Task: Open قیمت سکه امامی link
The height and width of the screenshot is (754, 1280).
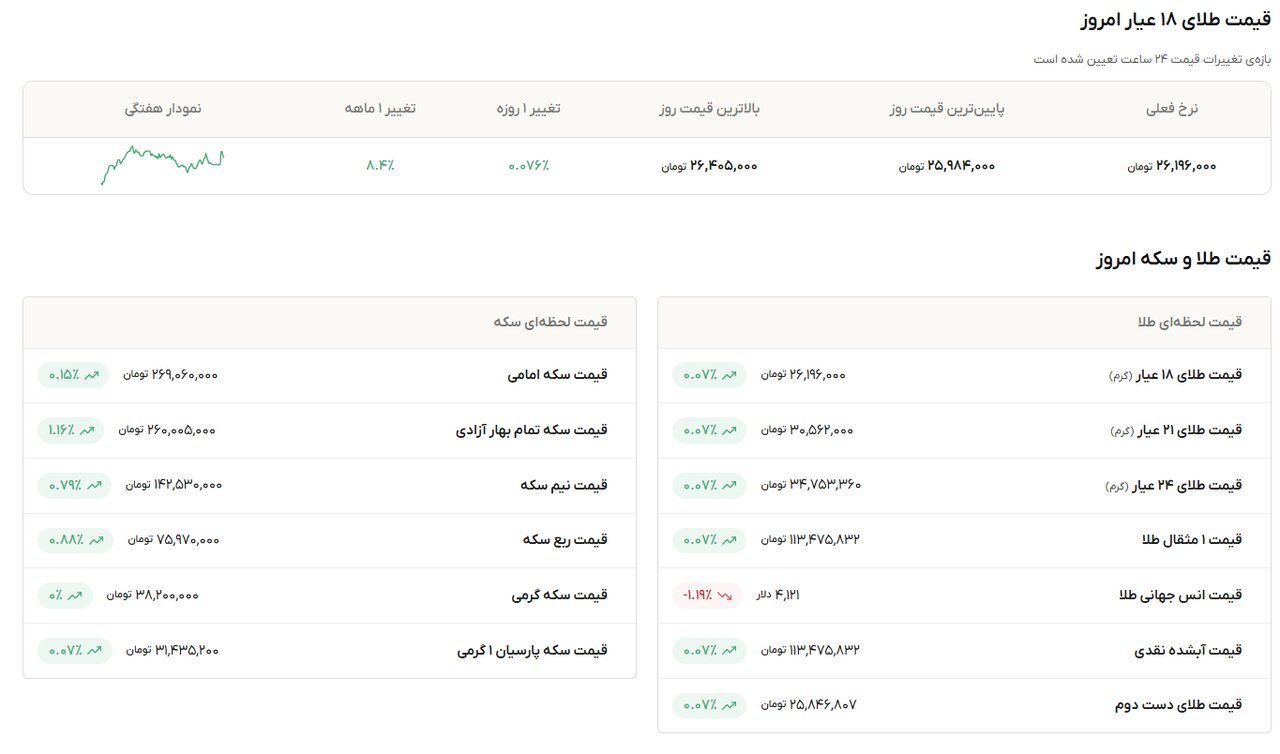Action: point(557,375)
